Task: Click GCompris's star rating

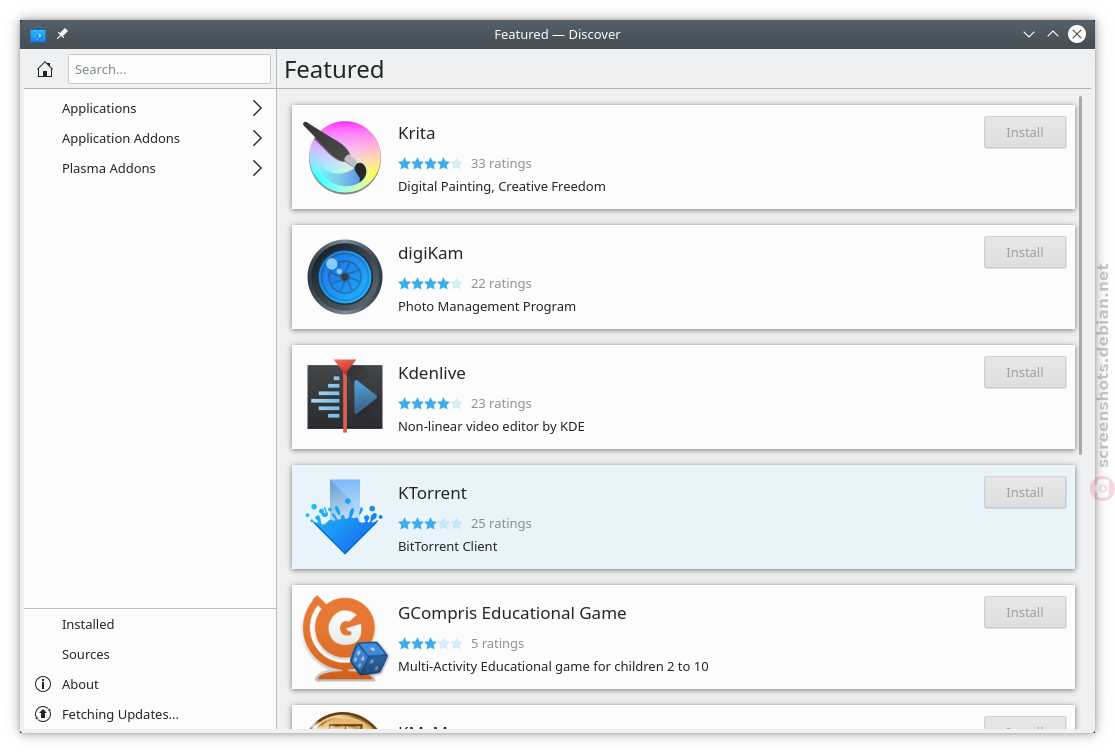Action: [430, 644]
